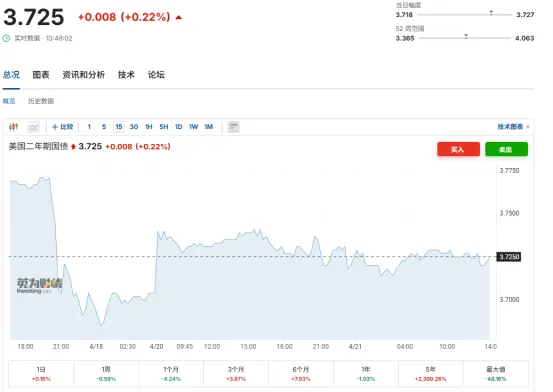Click the 3.7250 current price axis label

pos(509,257)
